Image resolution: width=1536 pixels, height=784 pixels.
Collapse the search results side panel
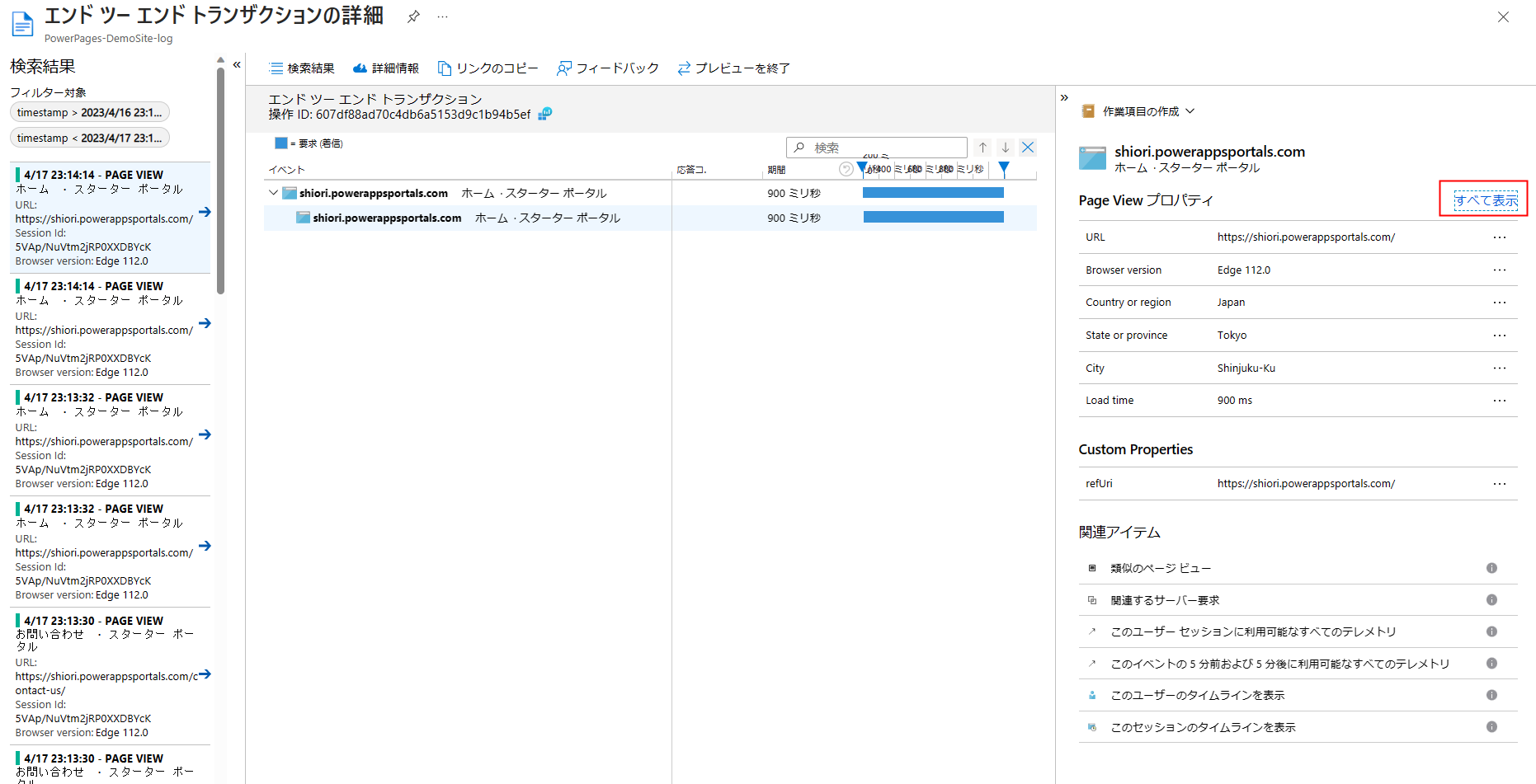(237, 64)
